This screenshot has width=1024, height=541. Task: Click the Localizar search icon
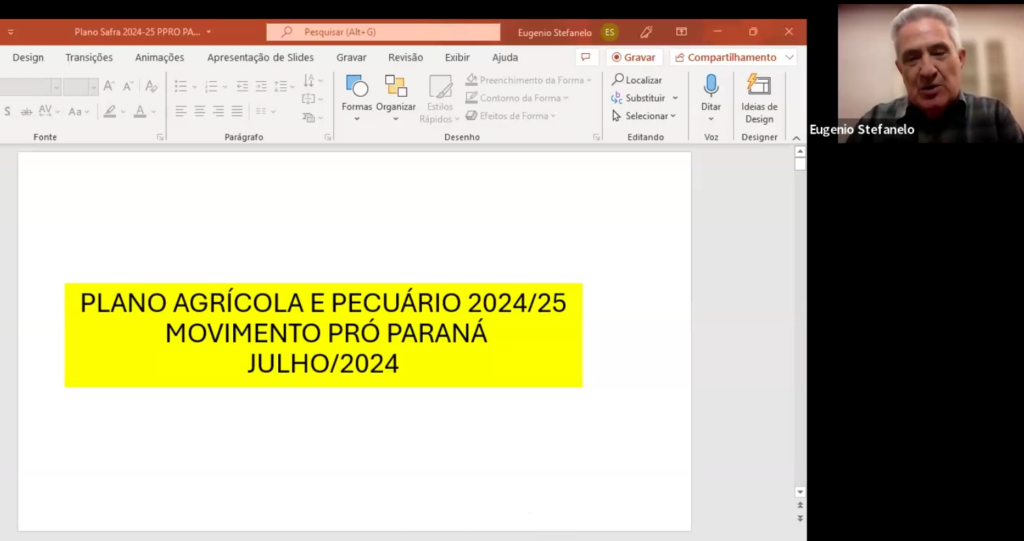618,80
